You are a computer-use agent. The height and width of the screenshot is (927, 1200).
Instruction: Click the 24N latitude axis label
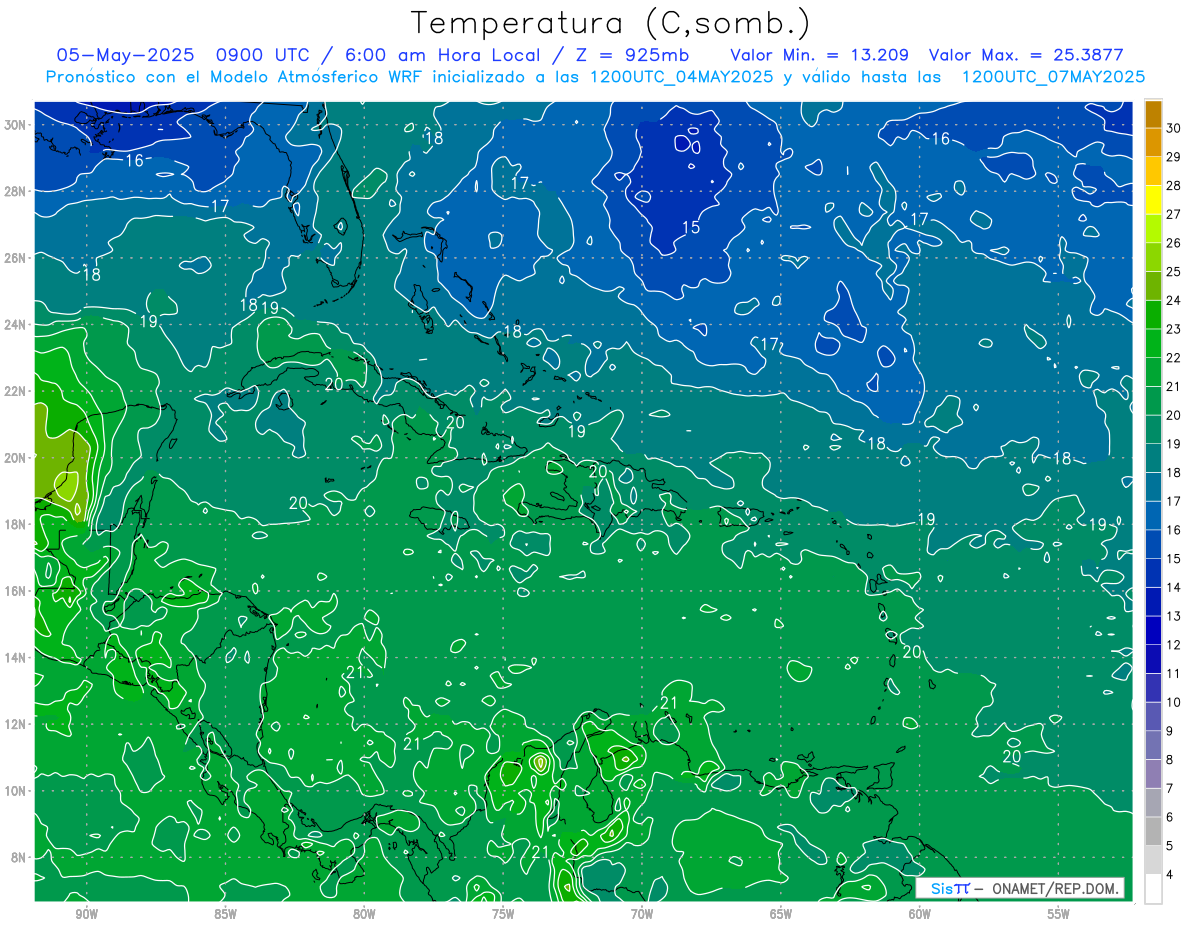(17, 325)
